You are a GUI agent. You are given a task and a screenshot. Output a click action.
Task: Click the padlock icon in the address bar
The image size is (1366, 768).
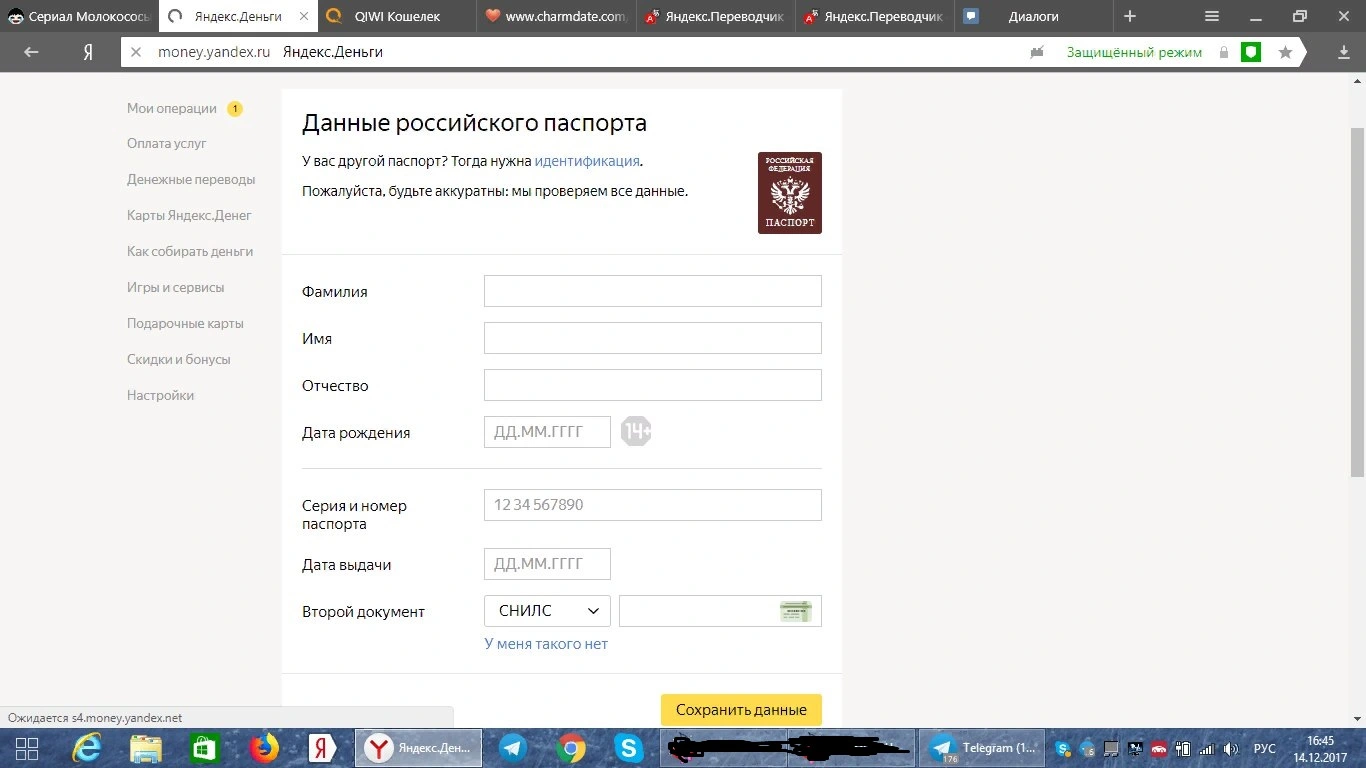(1223, 52)
